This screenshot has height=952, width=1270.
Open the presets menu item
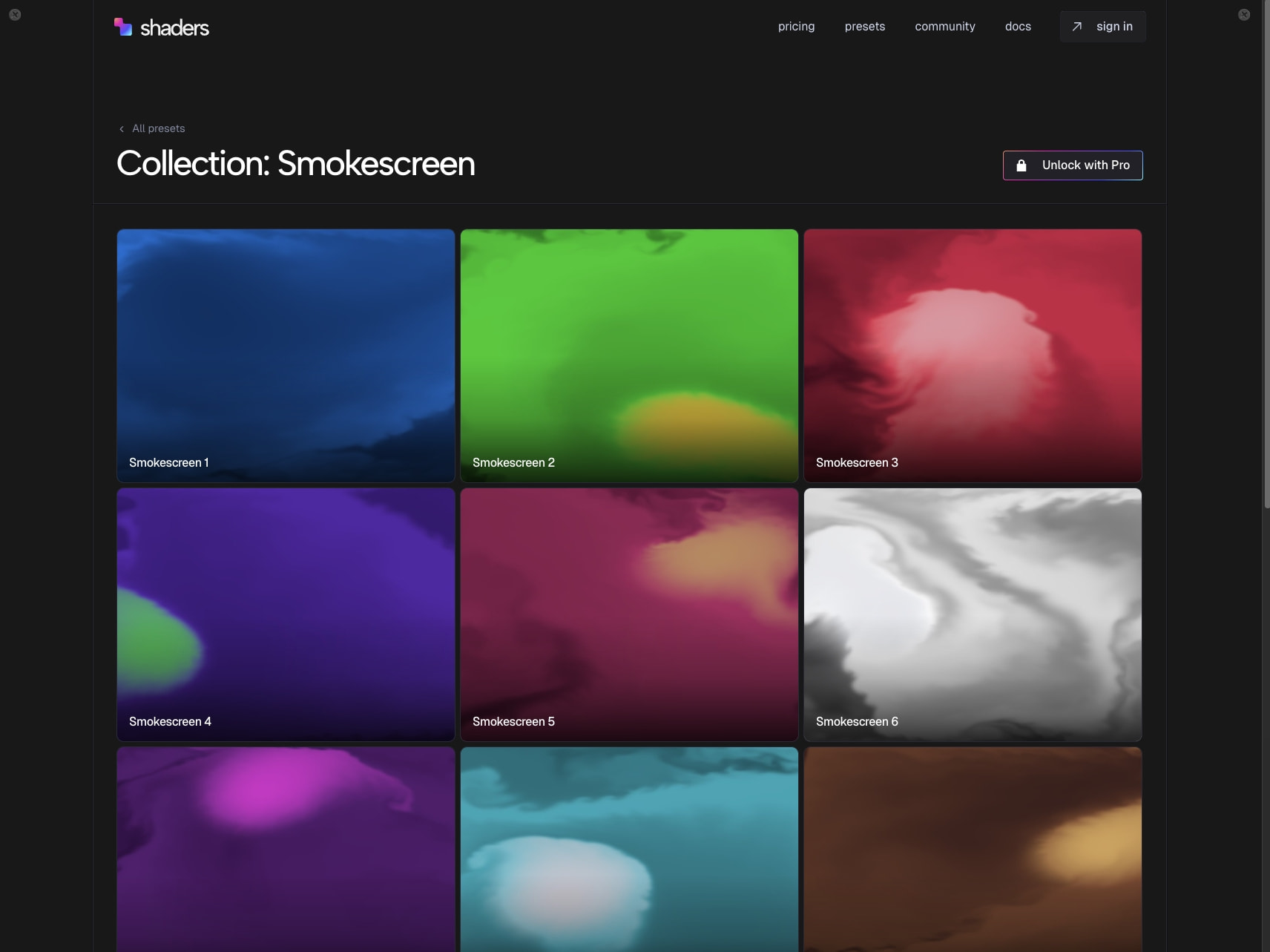pyautogui.click(x=864, y=27)
